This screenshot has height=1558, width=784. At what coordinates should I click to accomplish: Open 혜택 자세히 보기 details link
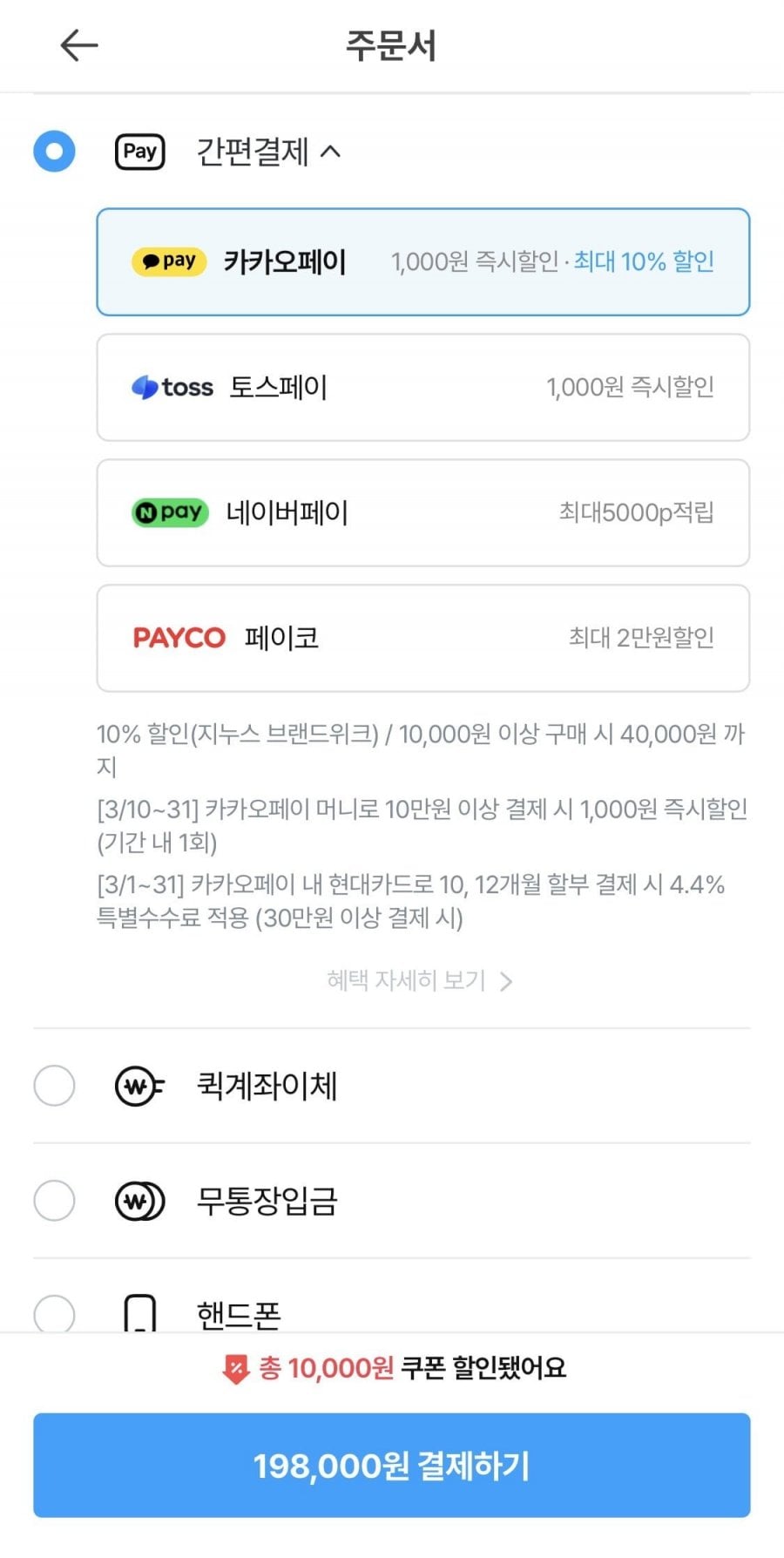419,981
